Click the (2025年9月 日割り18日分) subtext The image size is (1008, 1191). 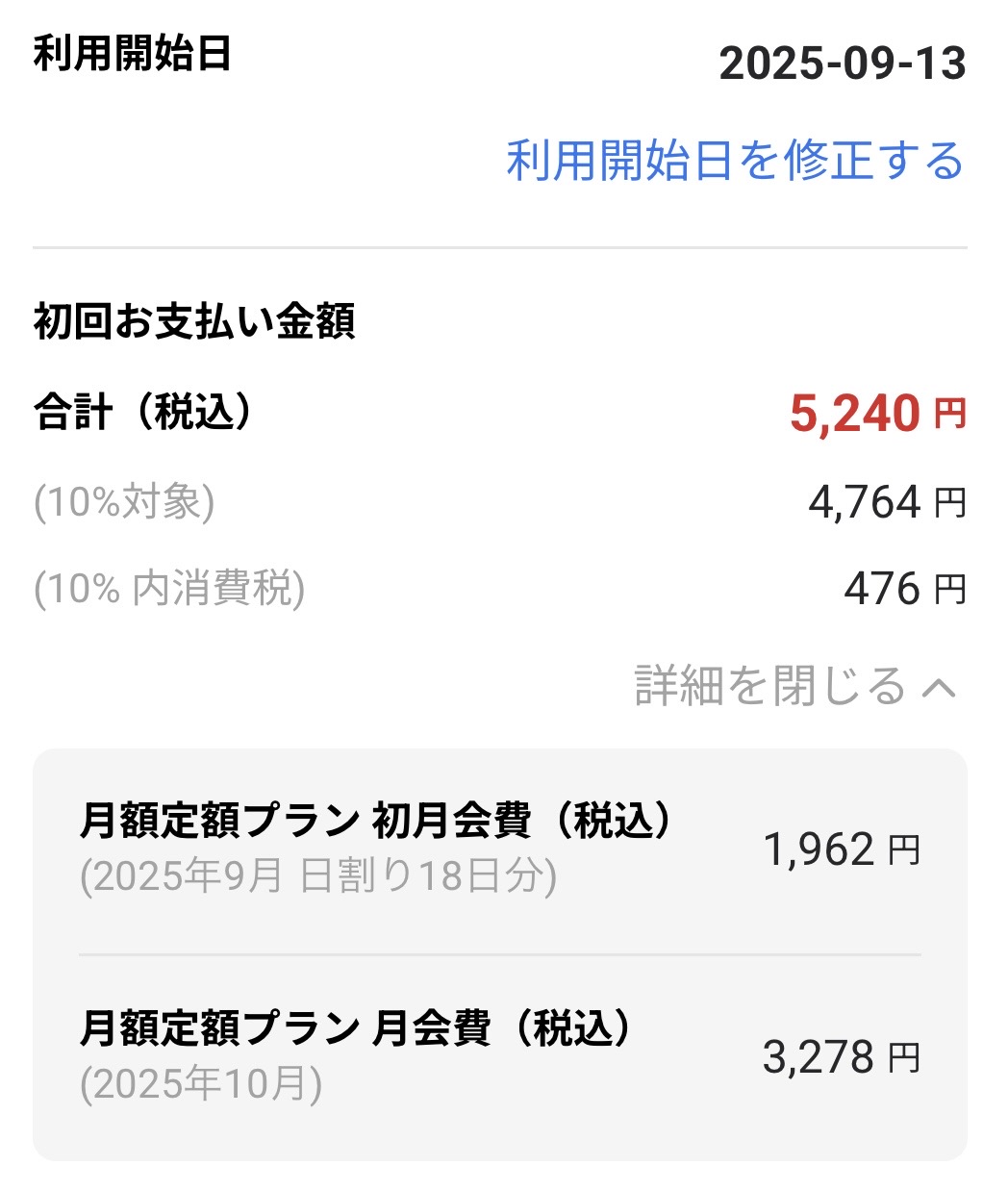(318, 876)
